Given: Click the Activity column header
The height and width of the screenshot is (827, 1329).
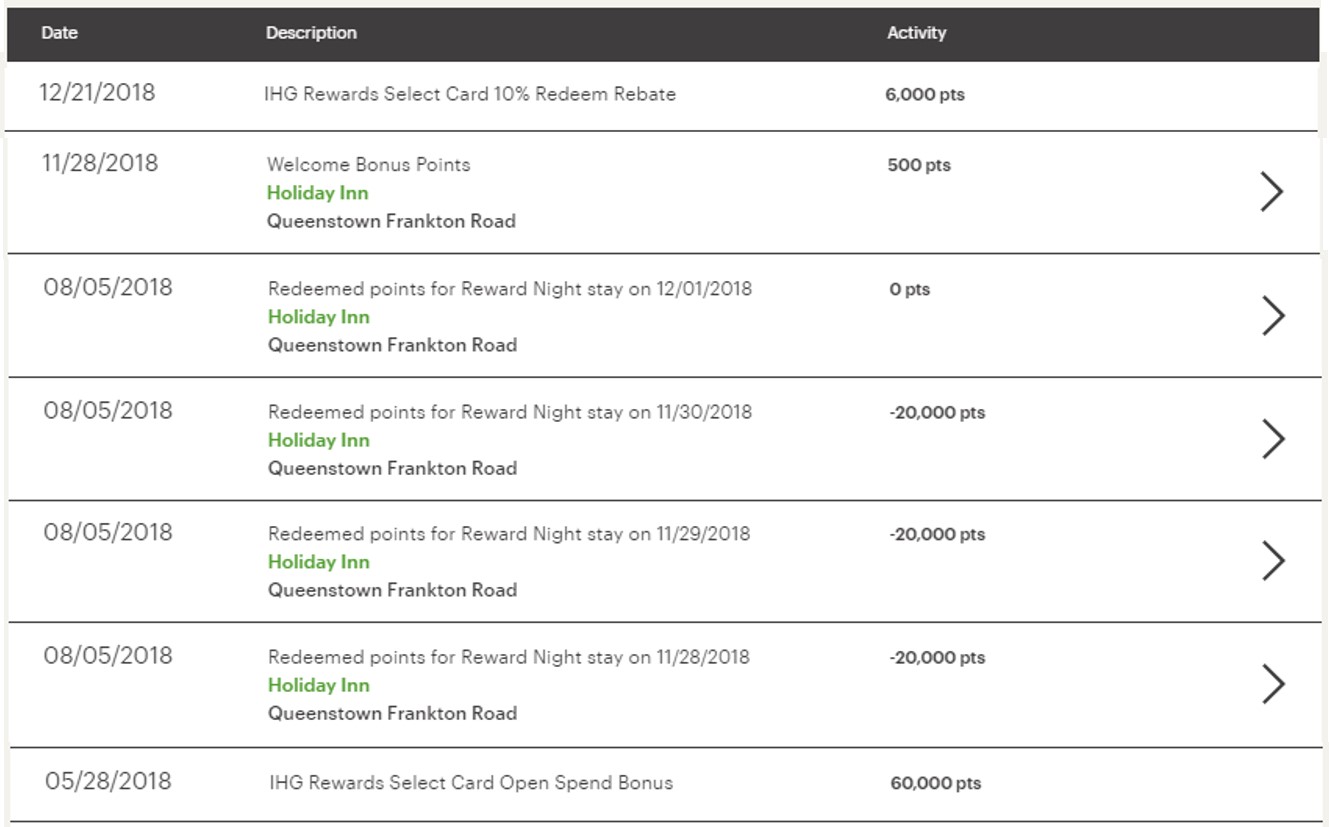Looking at the screenshot, I should coord(916,33).
